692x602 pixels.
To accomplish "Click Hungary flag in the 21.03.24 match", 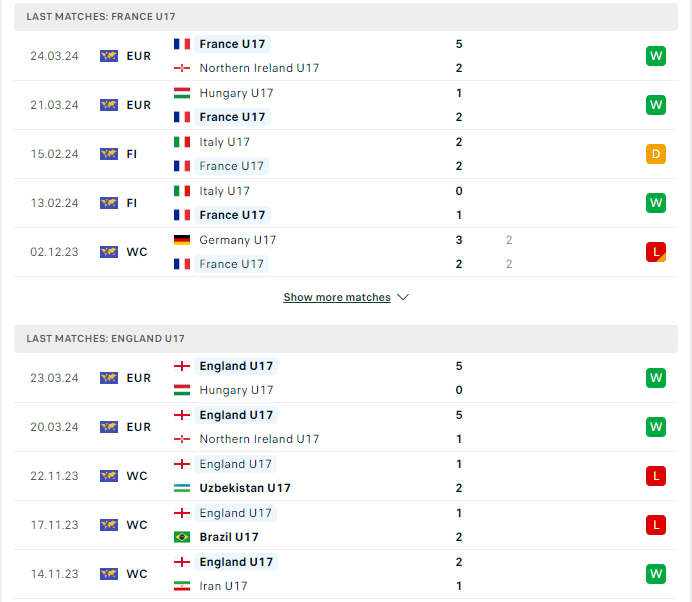I will click(182, 93).
